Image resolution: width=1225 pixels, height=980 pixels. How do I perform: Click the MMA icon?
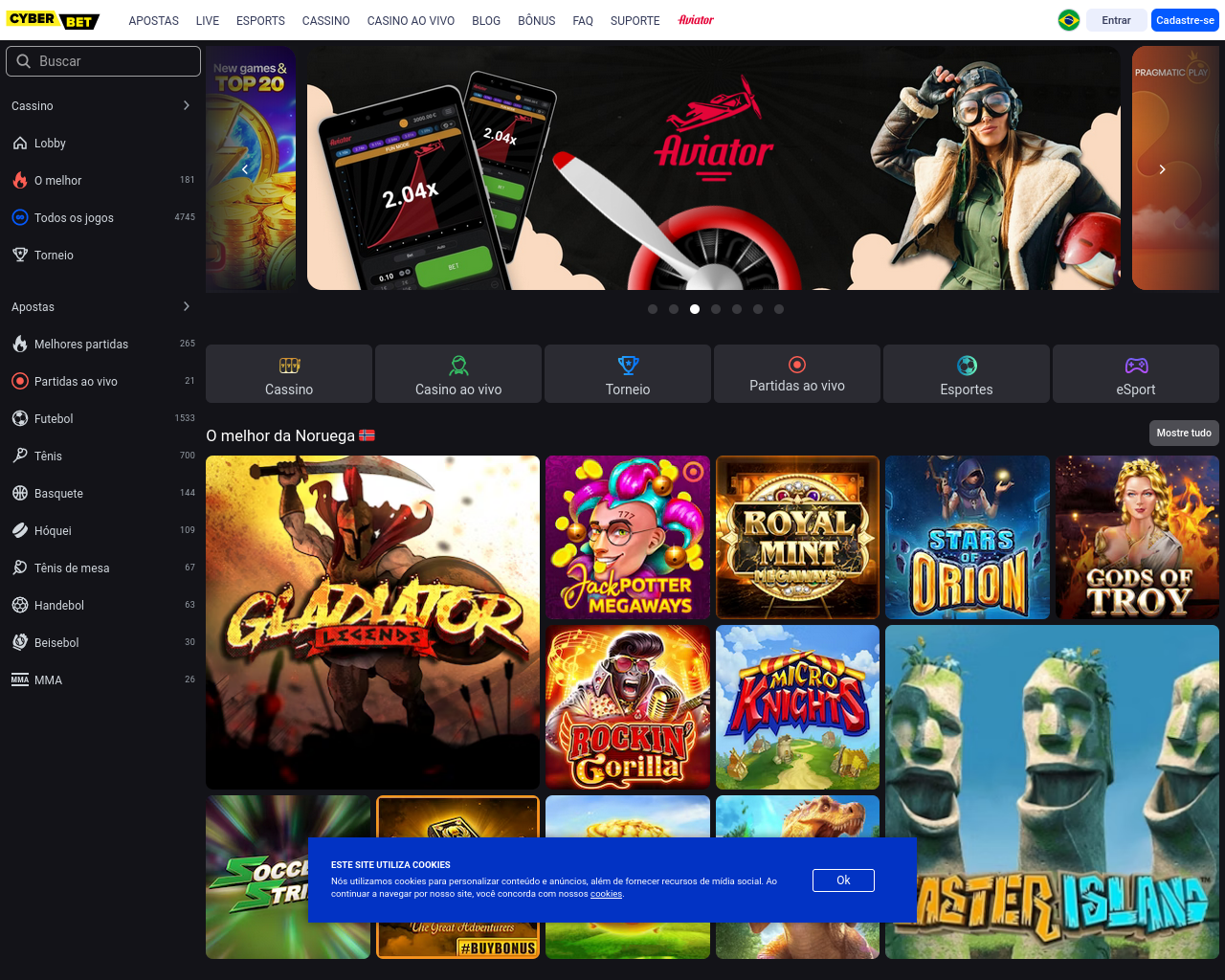[20, 680]
